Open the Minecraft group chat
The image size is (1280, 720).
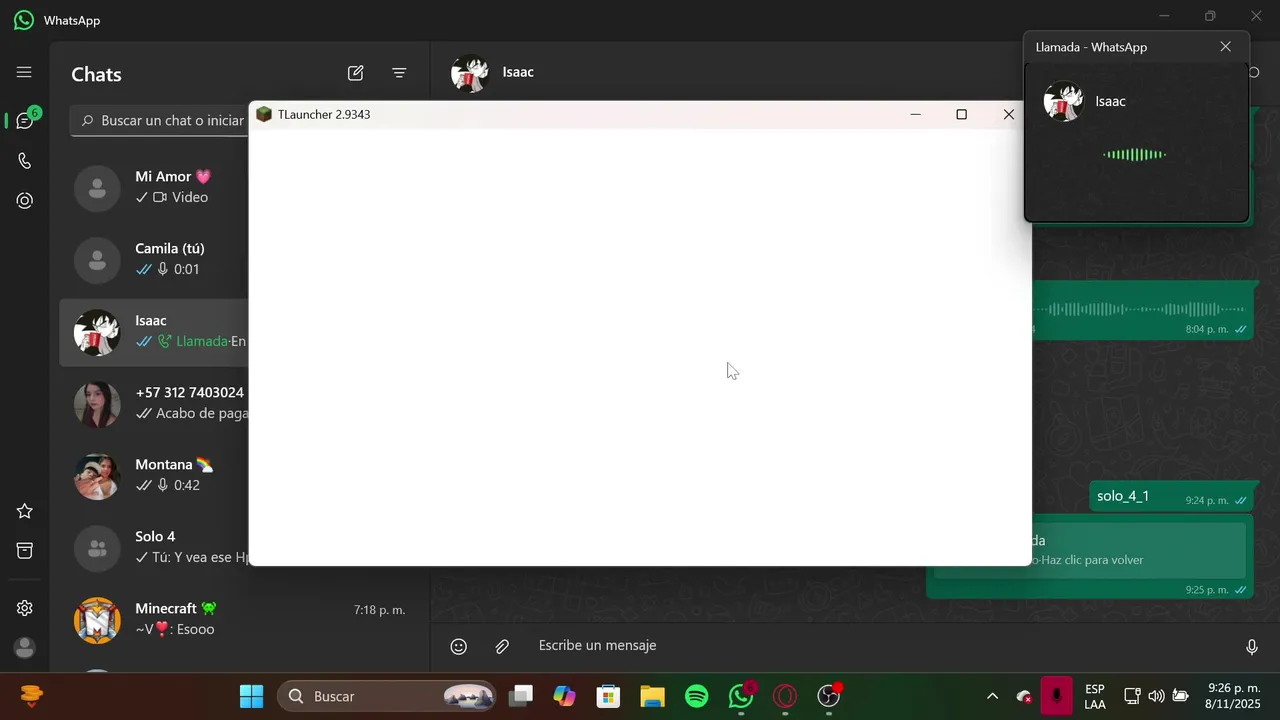click(240, 619)
